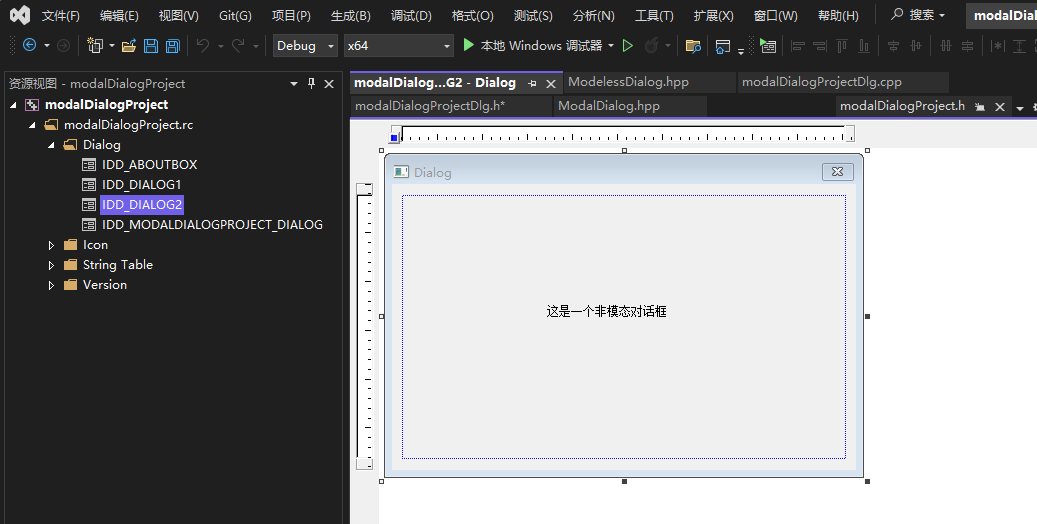
Task: Close the modalDialogProject.h tab
Action: pyautogui.click(x=1000, y=107)
